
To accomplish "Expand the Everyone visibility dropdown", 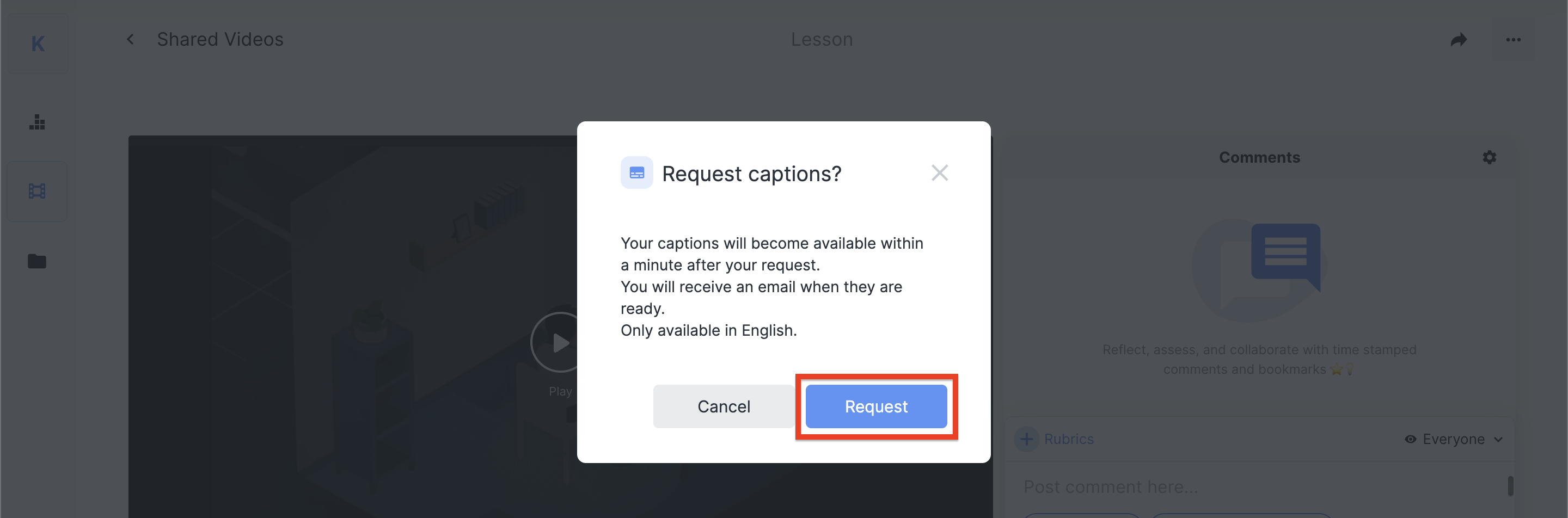I will [1454, 439].
